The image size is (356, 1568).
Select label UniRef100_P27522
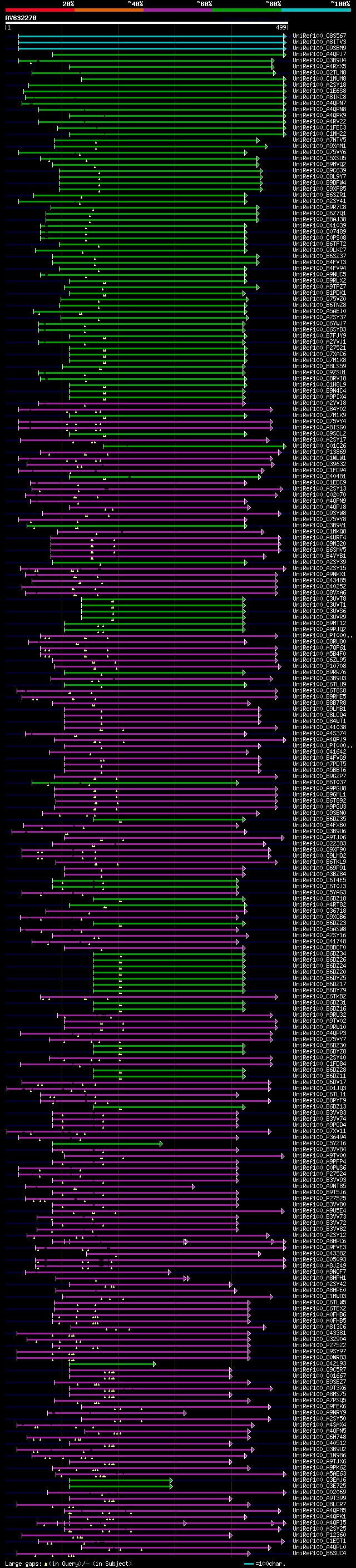[x=319, y=1346]
